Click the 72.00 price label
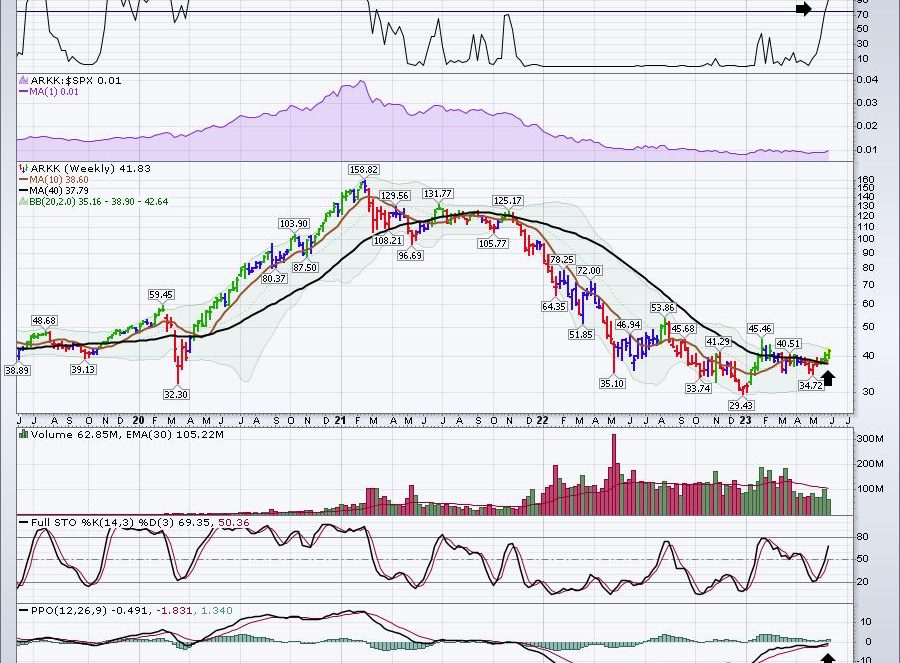 589,270
